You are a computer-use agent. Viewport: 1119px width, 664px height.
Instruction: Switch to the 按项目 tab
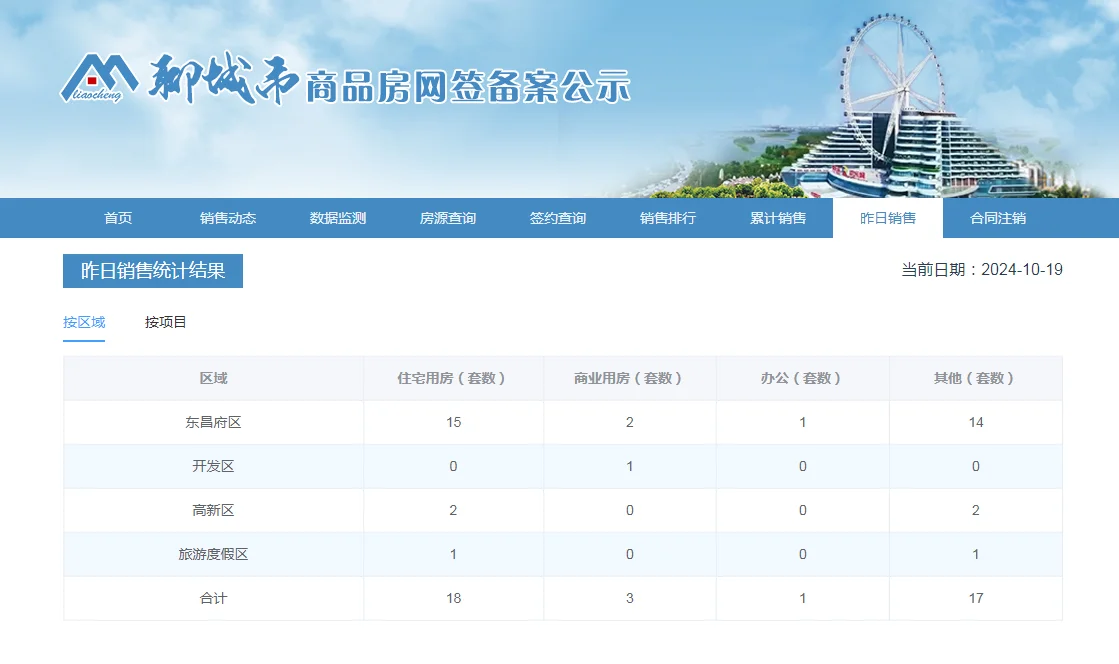pyautogui.click(x=166, y=322)
